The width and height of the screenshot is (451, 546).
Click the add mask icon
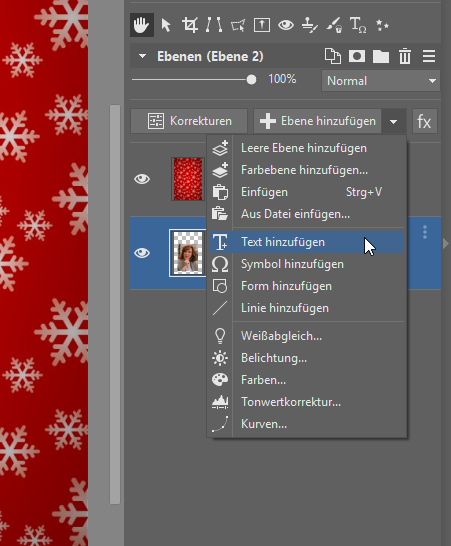357,56
